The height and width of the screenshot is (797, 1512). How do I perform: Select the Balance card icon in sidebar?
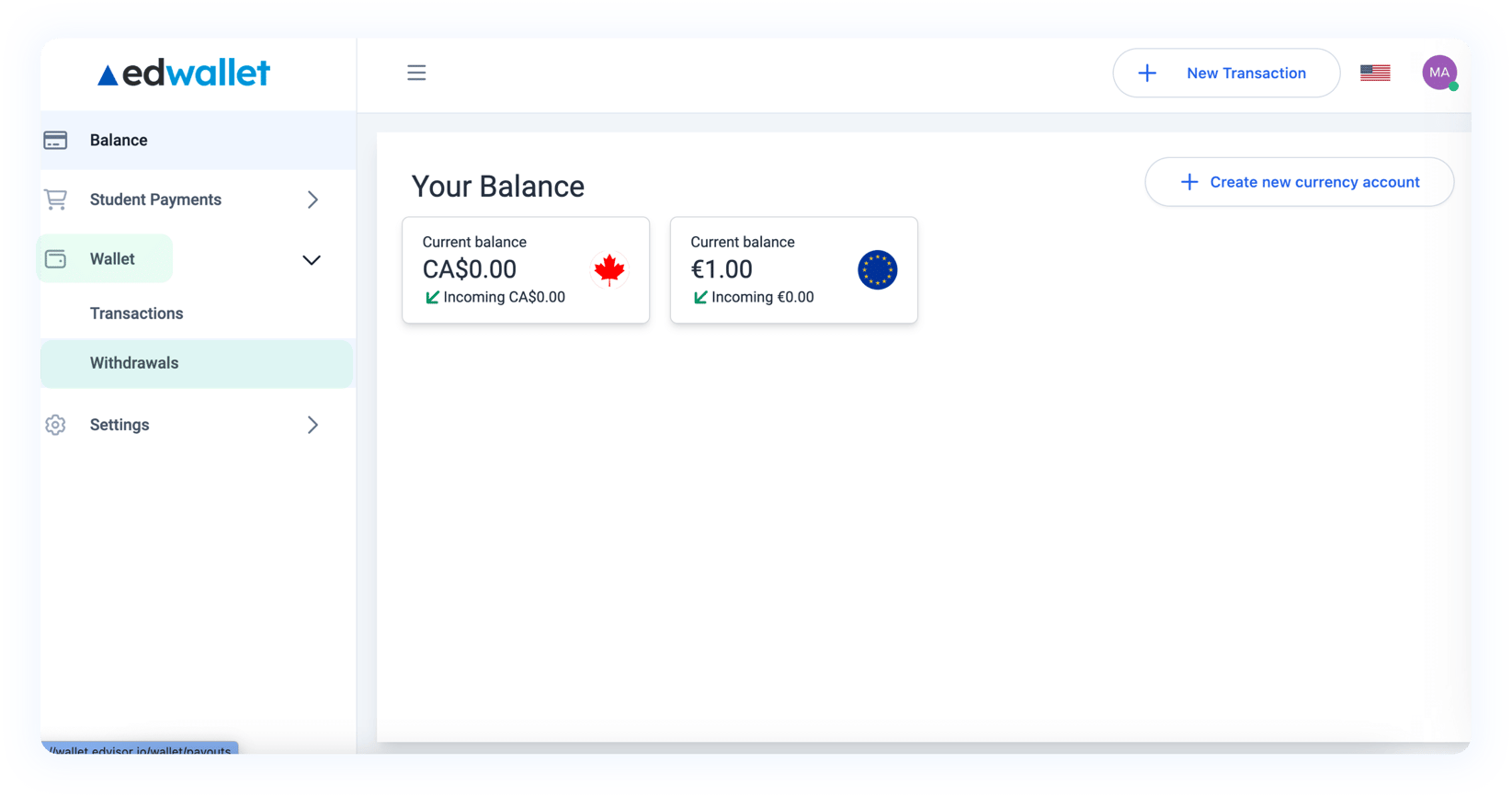[x=56, y=140]
